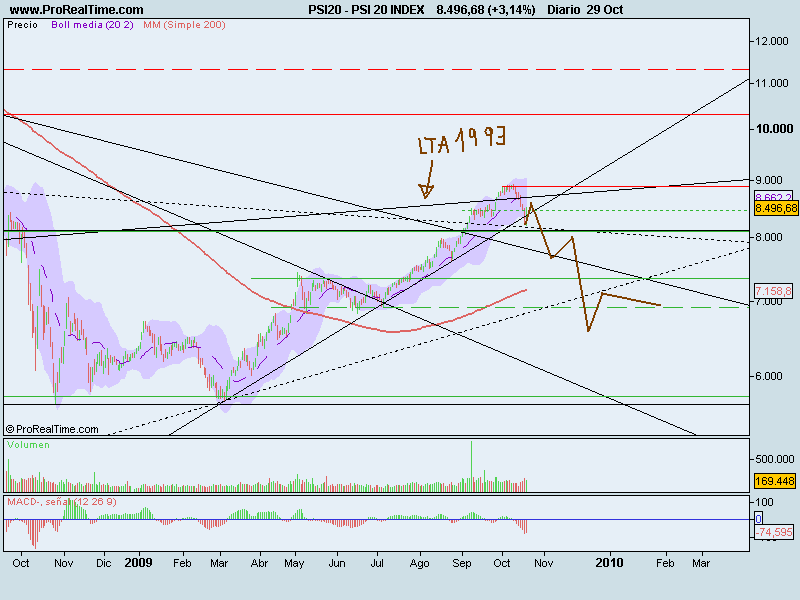This screenshot has height=600, width=800.
Task: Click the Volumen panel label
Action: click(29, 445)
